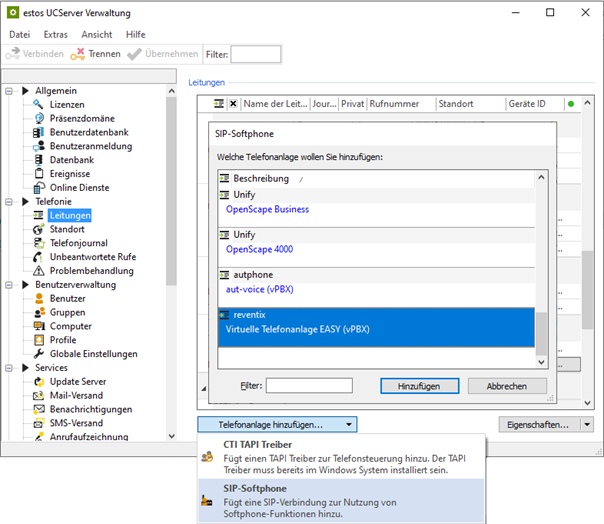The width and height of the screenshot is (604, 524).
Task: Click the Globale Einstellungen wrench icon
Action: point(40,354)
